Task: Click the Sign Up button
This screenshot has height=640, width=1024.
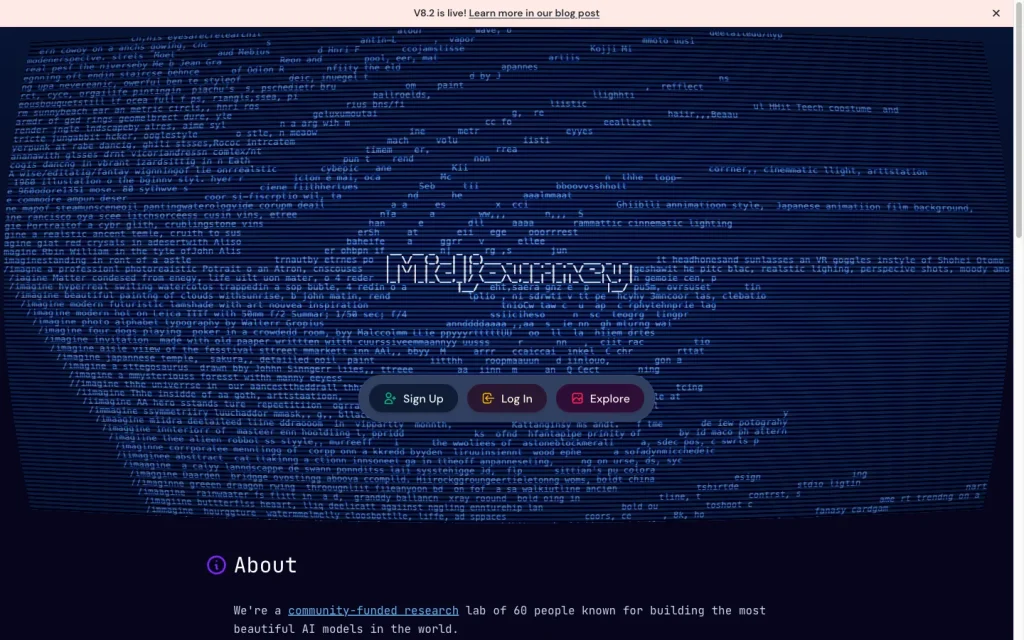Action: pyautogui.click(x=413, y=398)
